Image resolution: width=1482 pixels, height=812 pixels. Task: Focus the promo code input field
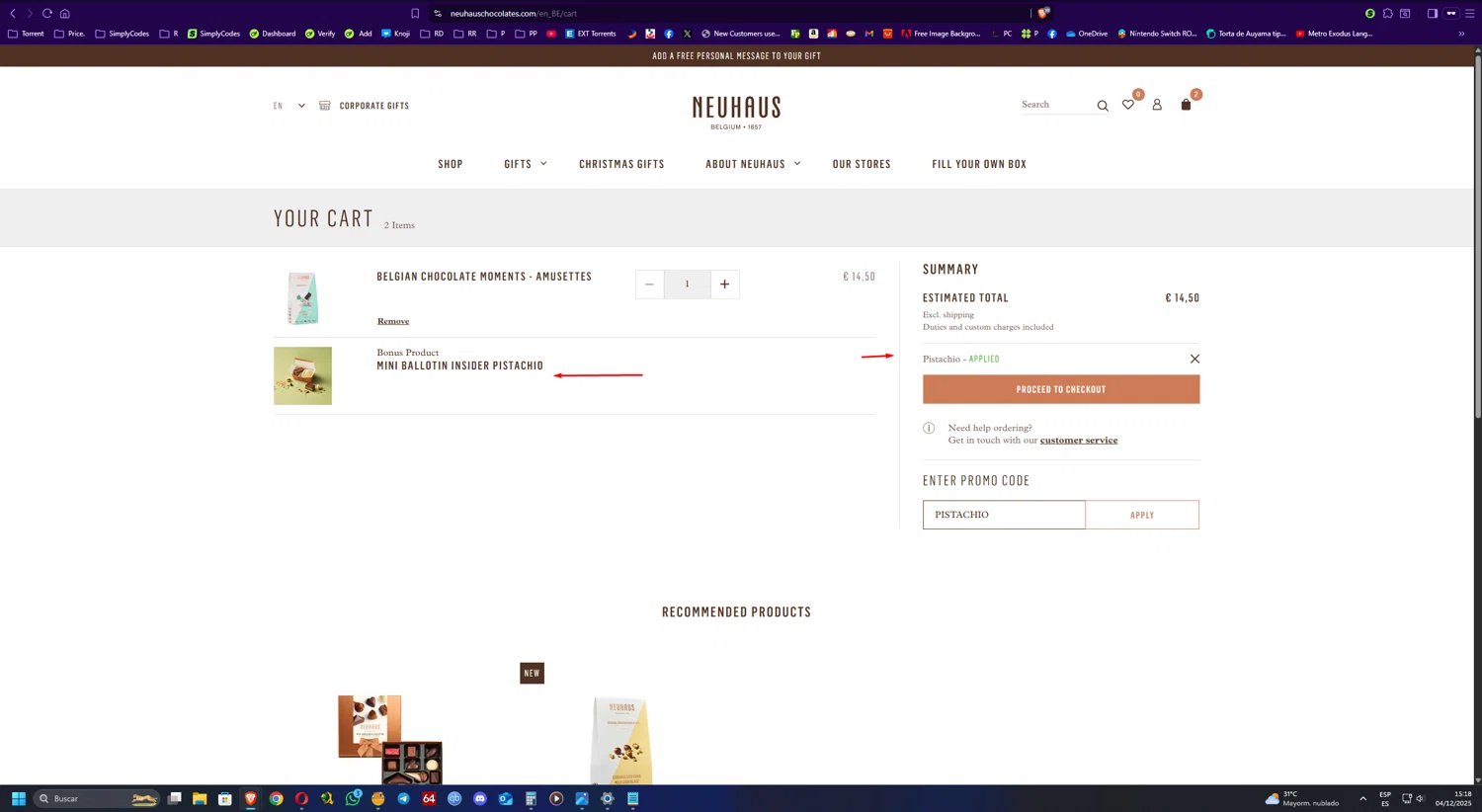[1004, 515]
